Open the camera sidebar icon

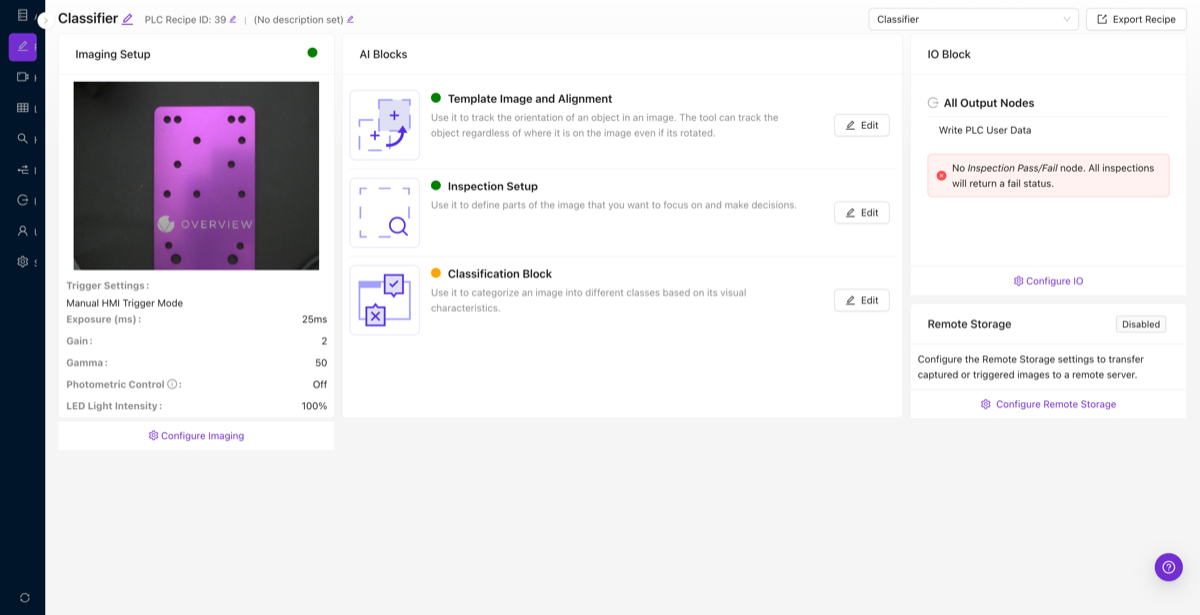click(23, 78)
